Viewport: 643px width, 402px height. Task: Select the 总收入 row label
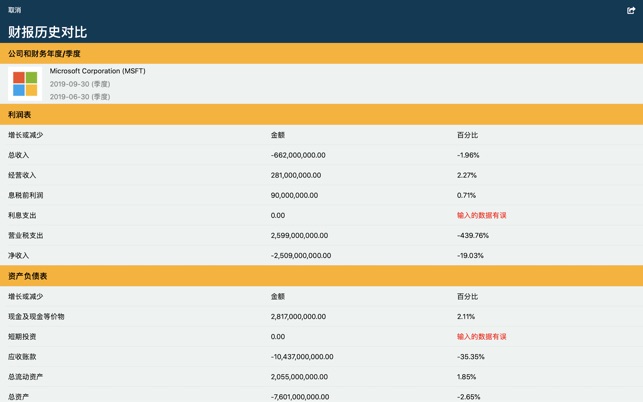point(18,155)
